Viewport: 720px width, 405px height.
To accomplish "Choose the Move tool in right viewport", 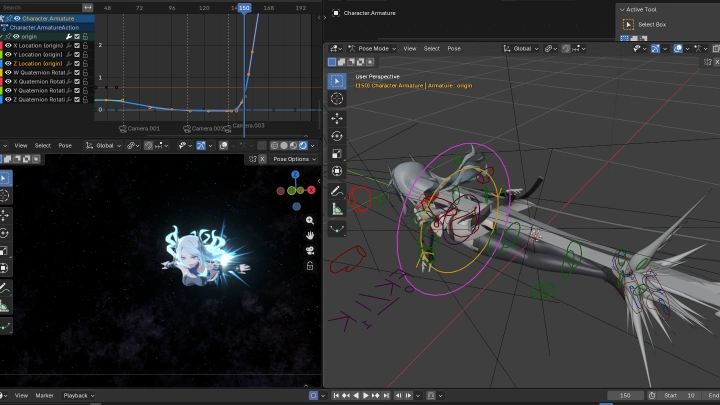I will point(337,118).
